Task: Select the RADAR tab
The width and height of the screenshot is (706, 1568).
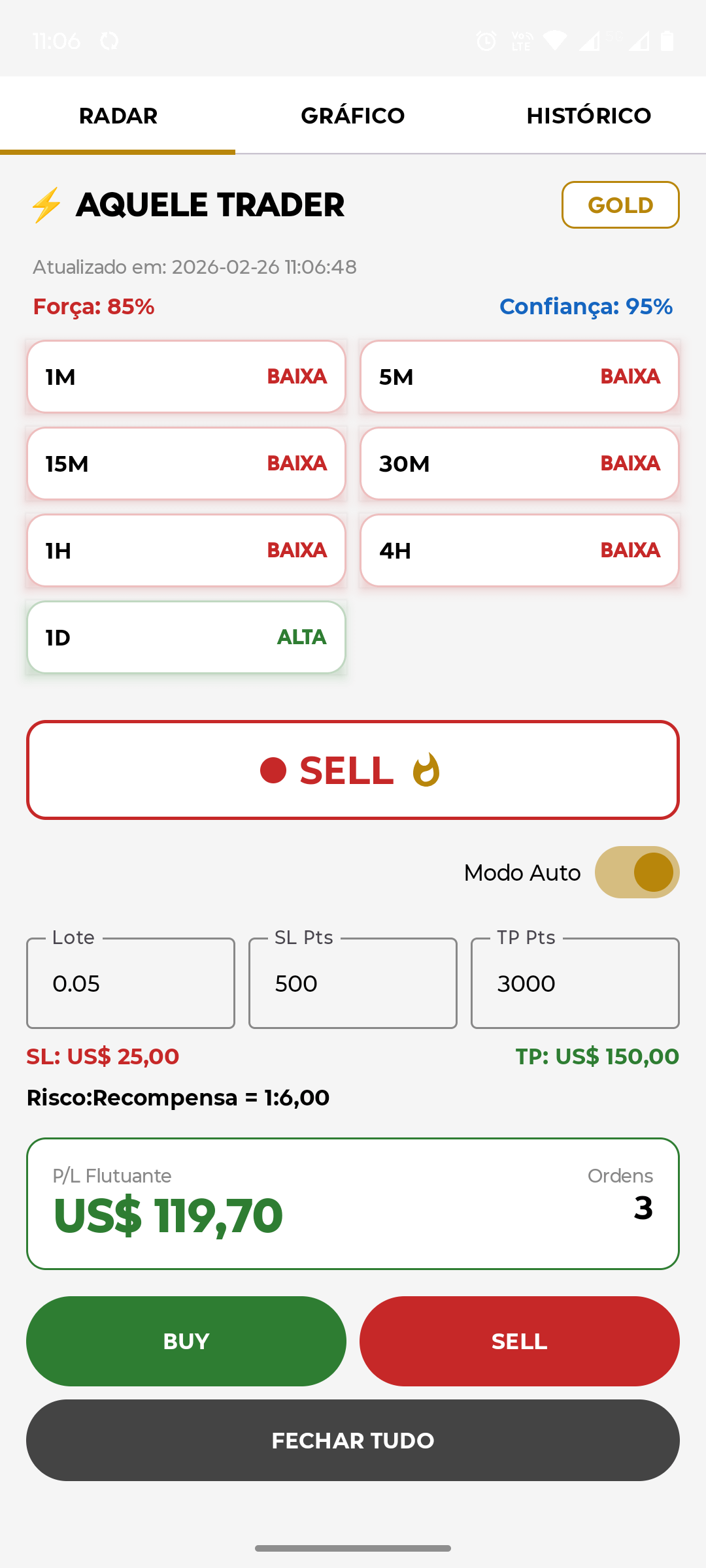Action: pyautogui.click(x=118, y=116)
